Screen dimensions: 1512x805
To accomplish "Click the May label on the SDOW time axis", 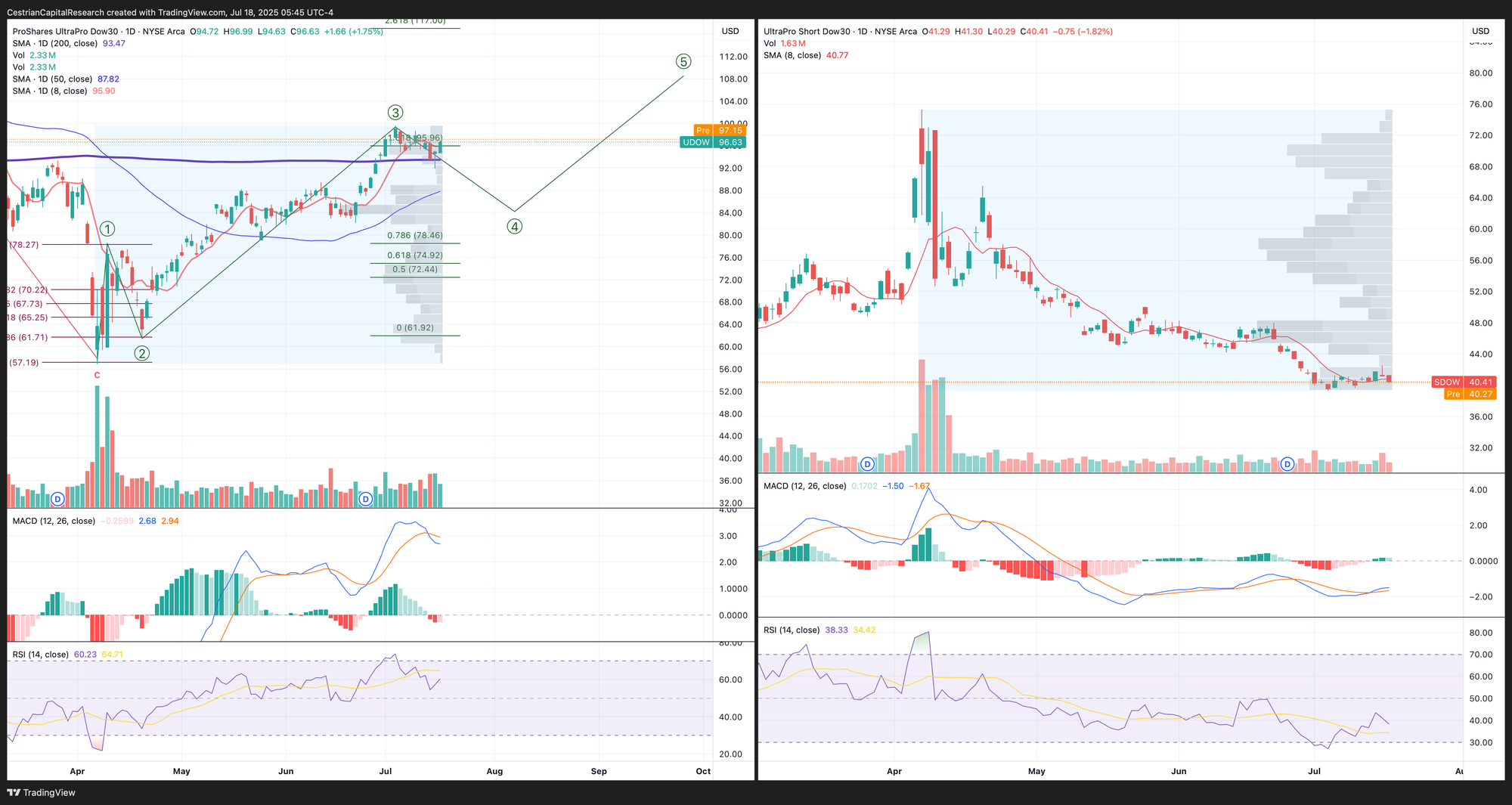I will click(x=1036, y=772).
